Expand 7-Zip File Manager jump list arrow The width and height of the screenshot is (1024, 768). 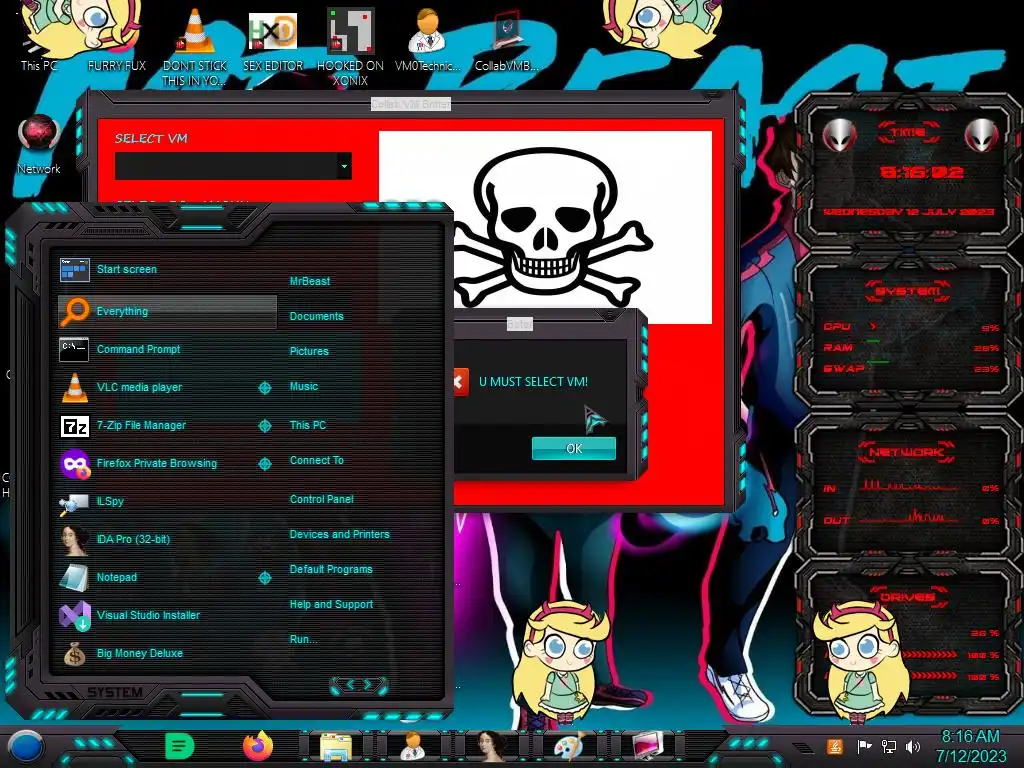tap(264, 426)
